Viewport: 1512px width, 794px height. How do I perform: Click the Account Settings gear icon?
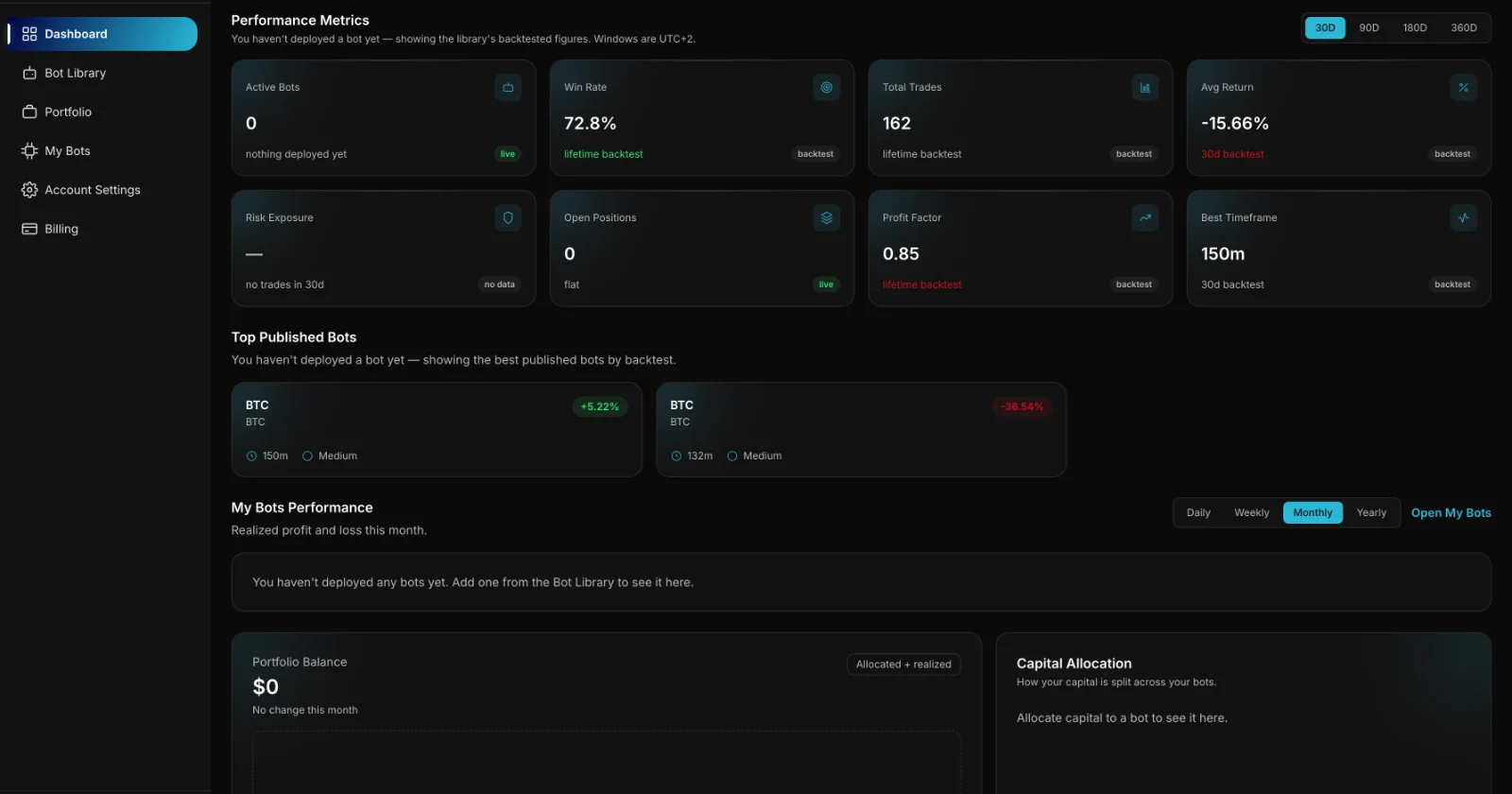pyautogui.click(x=29, y=190)
